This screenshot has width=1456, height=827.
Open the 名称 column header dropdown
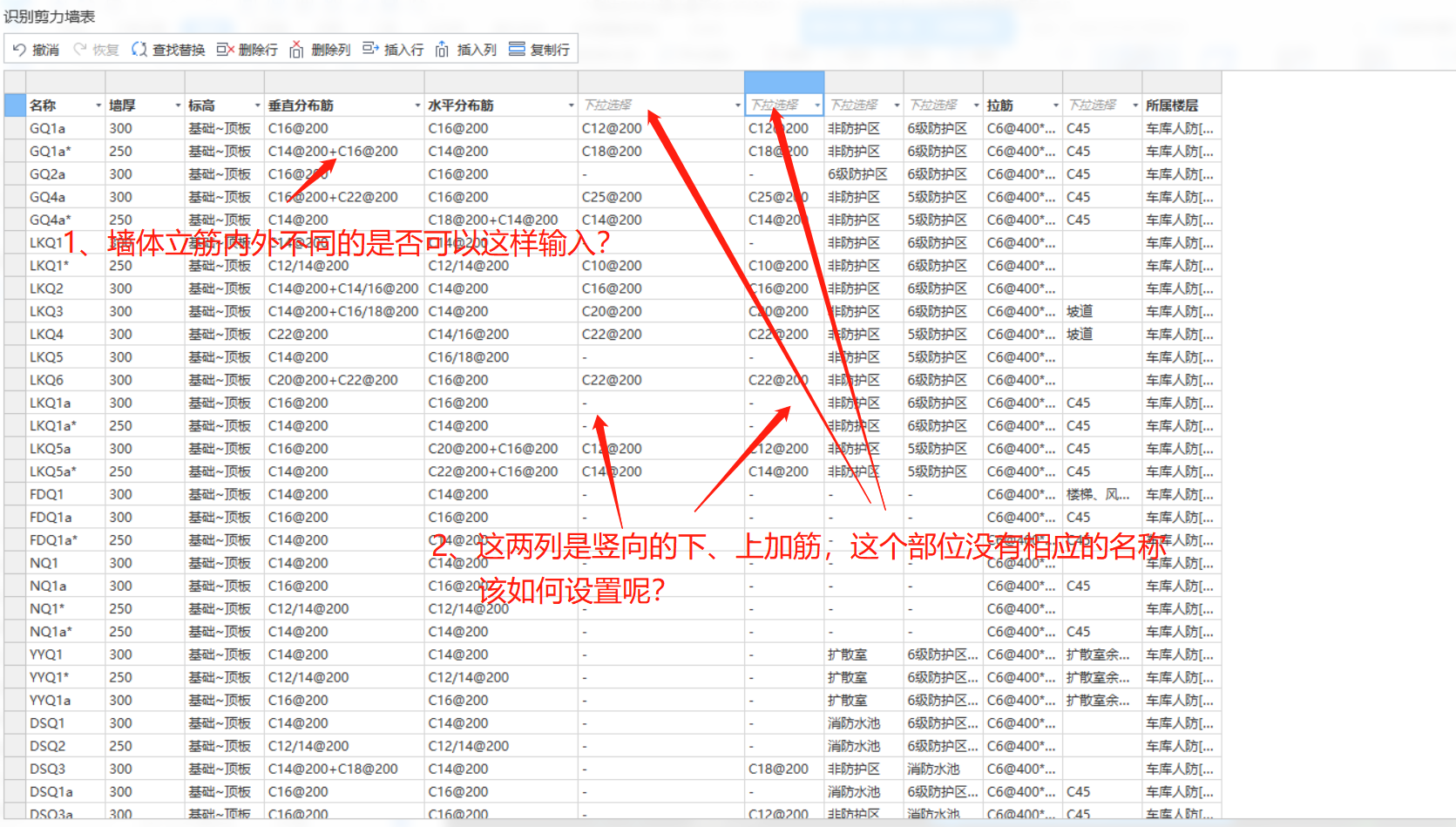(x=98, y=105)
